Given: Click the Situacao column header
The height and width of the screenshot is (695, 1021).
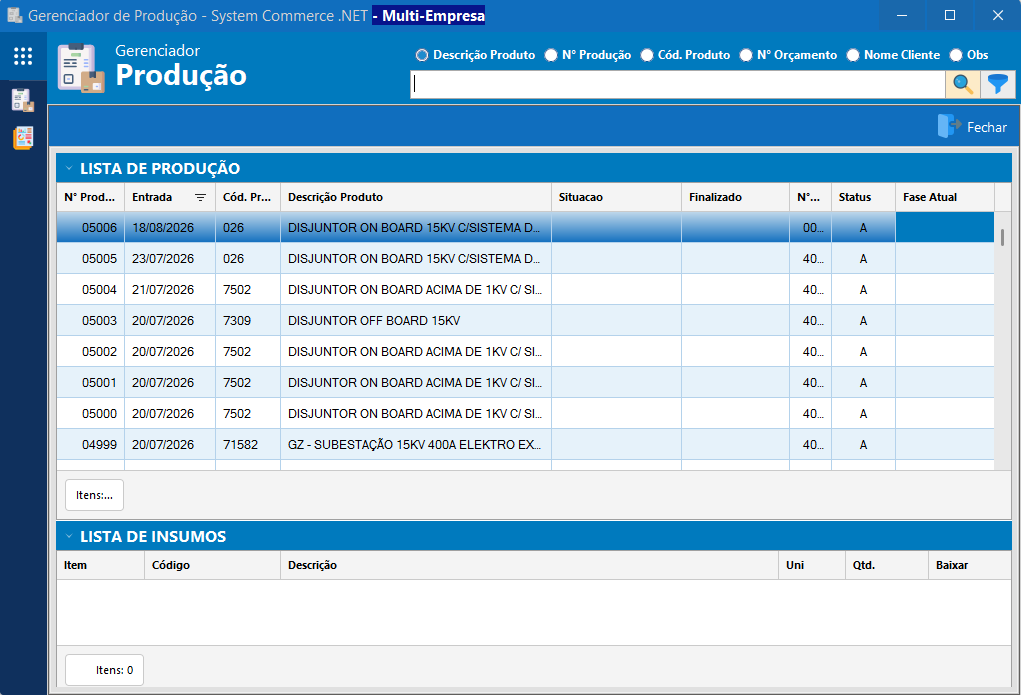Looking at the screenshot, I should coord(616,197).
